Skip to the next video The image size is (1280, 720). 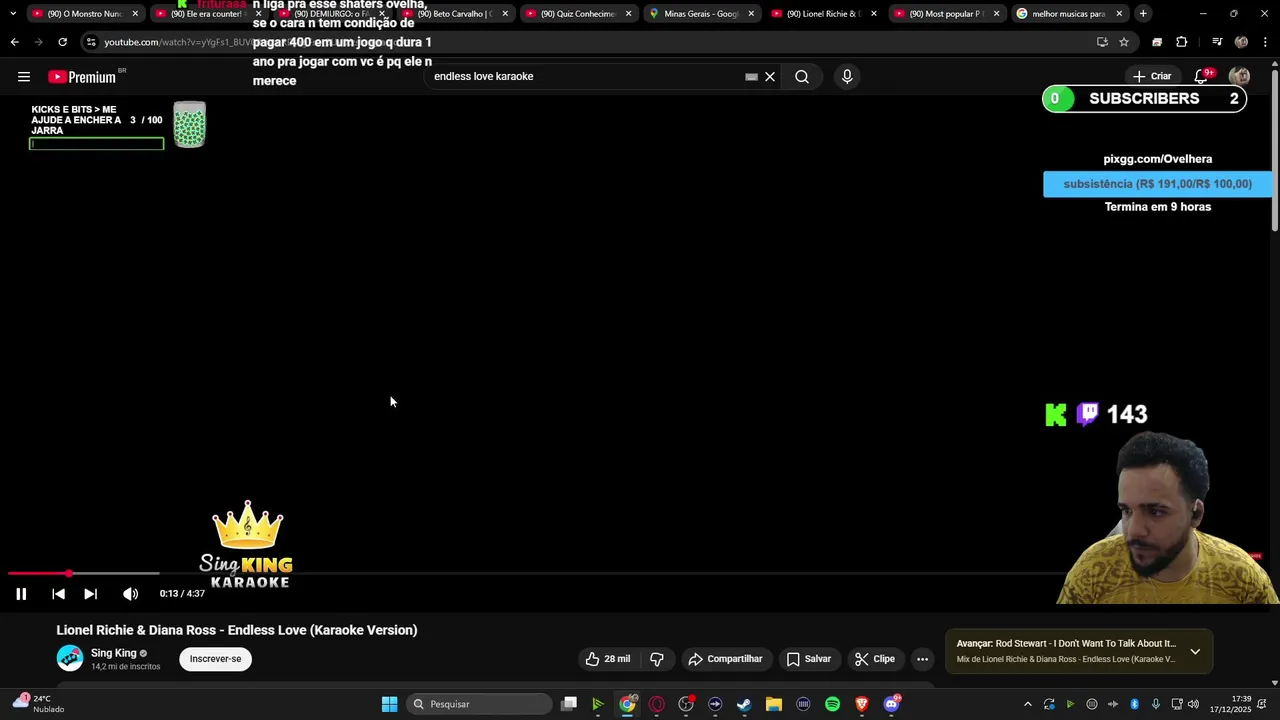pos(90,594)
